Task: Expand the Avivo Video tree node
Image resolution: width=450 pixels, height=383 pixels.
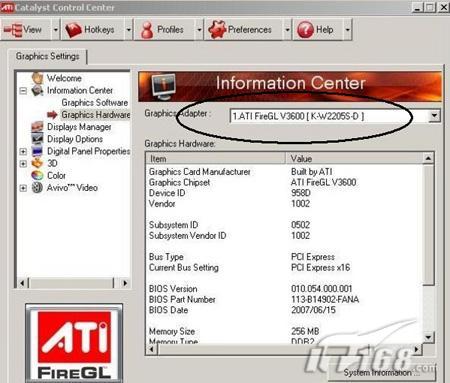Action: (23, 188)
